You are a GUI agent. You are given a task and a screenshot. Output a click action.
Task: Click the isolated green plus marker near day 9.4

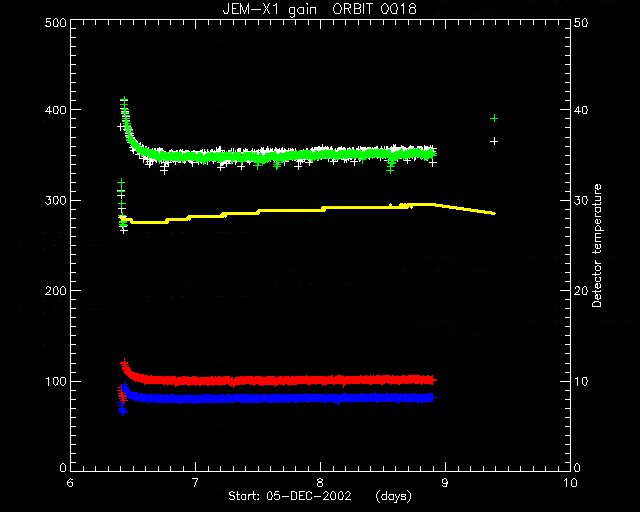point(494,118)
